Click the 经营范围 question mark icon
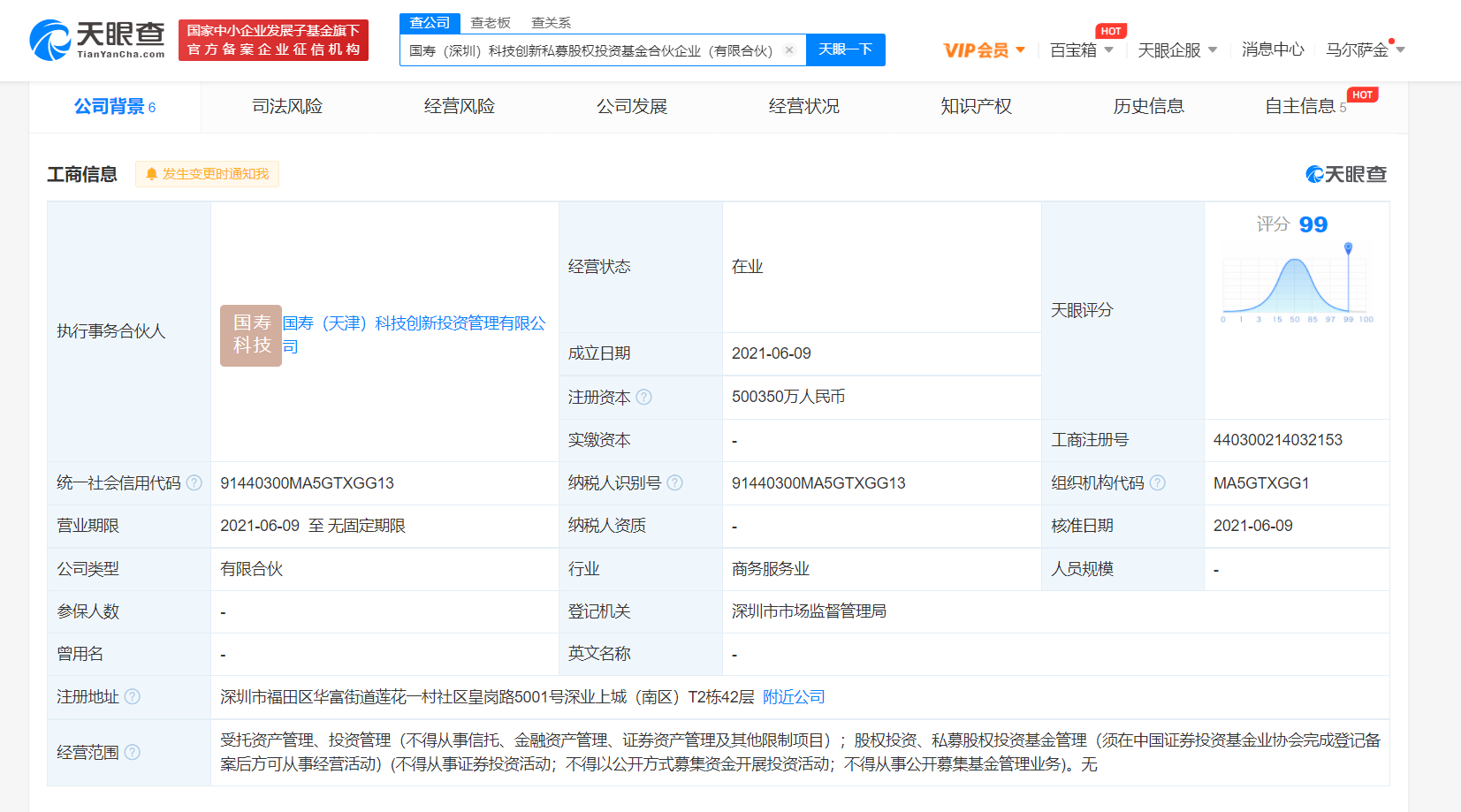Viewport: 1461px width, 812px height. coord(133,752)
